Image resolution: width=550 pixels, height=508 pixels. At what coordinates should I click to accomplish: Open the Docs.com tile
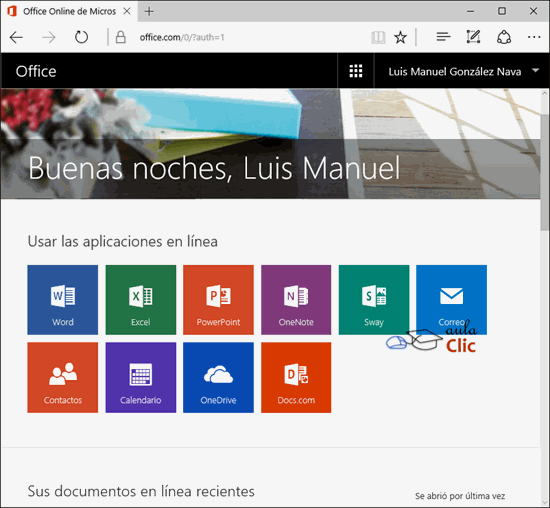coord(296,377)
